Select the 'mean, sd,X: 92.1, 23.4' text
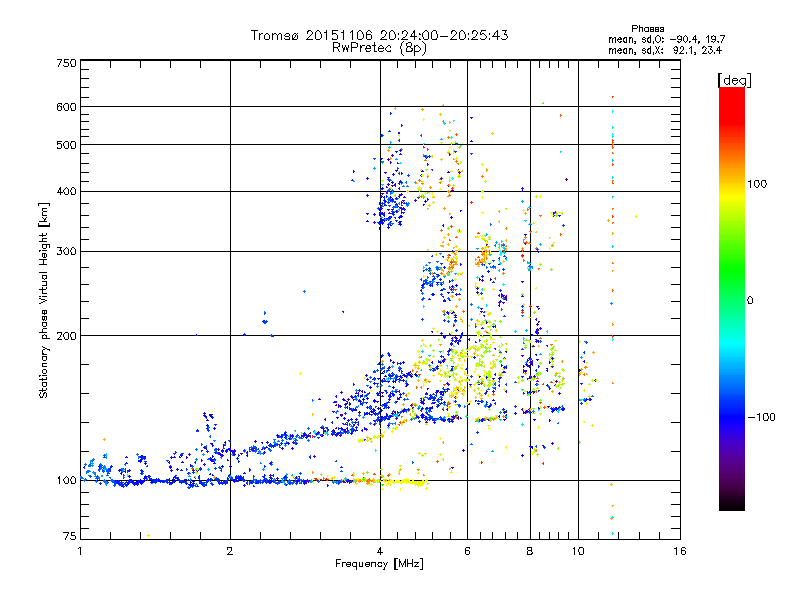Image resolution: width=800 pixels, height=600 pixels. (x=664, y=50)
